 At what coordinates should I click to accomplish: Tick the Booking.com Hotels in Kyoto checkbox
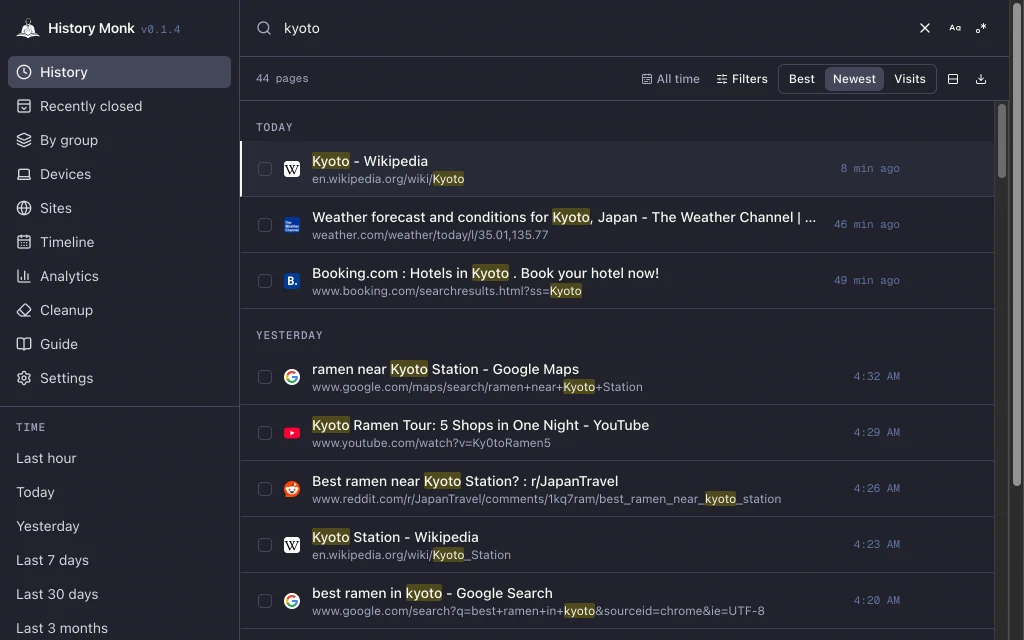[x=264, y=281]
